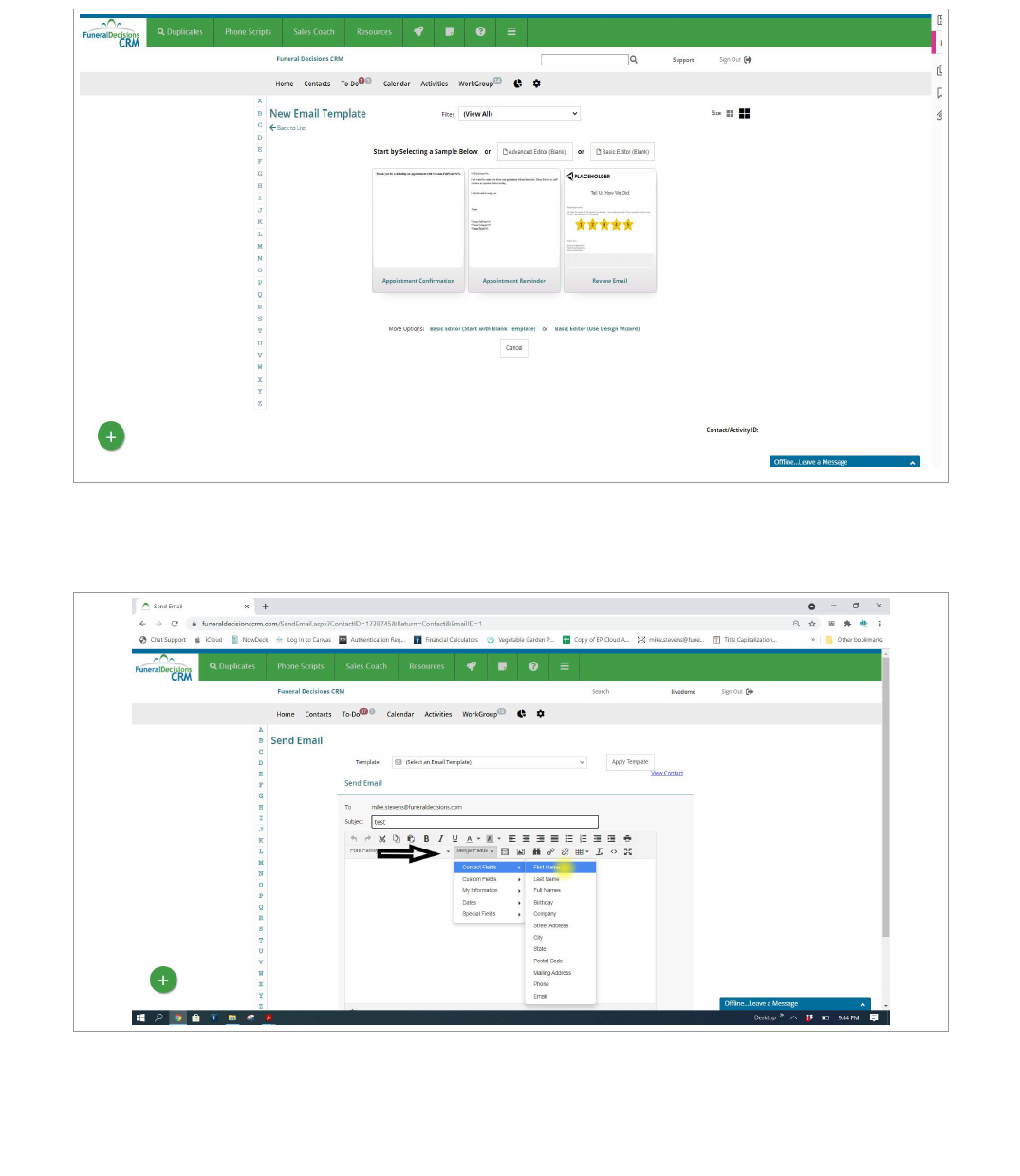Click the Advanced Editor (Blank) button
The width and height of the screenshot is (1020, 1176).
[534, 152]
